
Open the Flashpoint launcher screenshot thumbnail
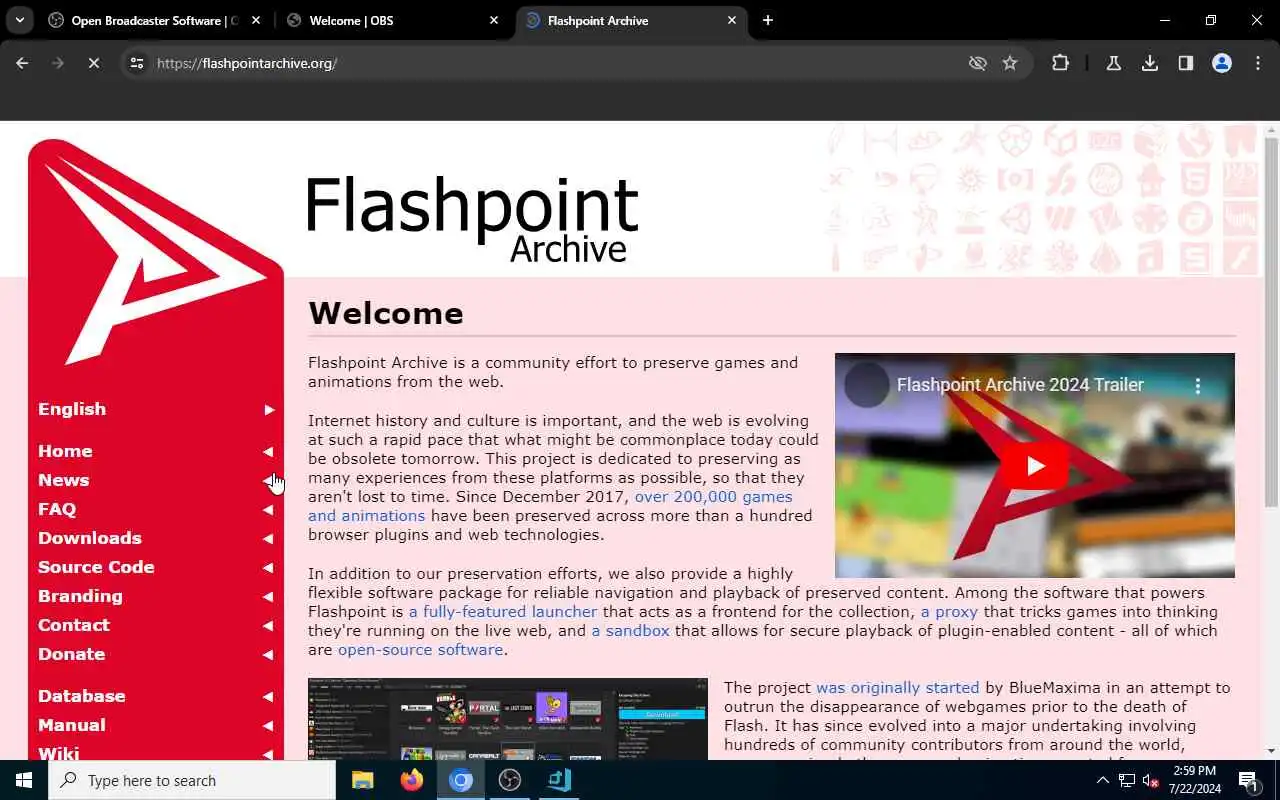(508, 719)
